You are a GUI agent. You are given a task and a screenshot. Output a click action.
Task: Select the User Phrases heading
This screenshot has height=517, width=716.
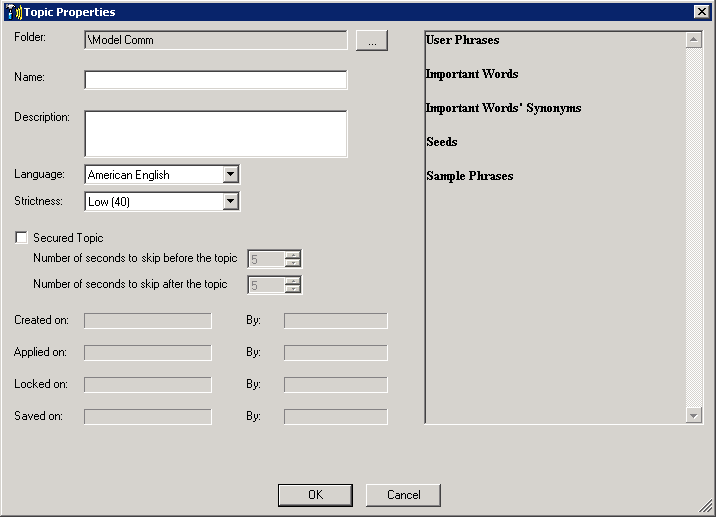(462, 40)
